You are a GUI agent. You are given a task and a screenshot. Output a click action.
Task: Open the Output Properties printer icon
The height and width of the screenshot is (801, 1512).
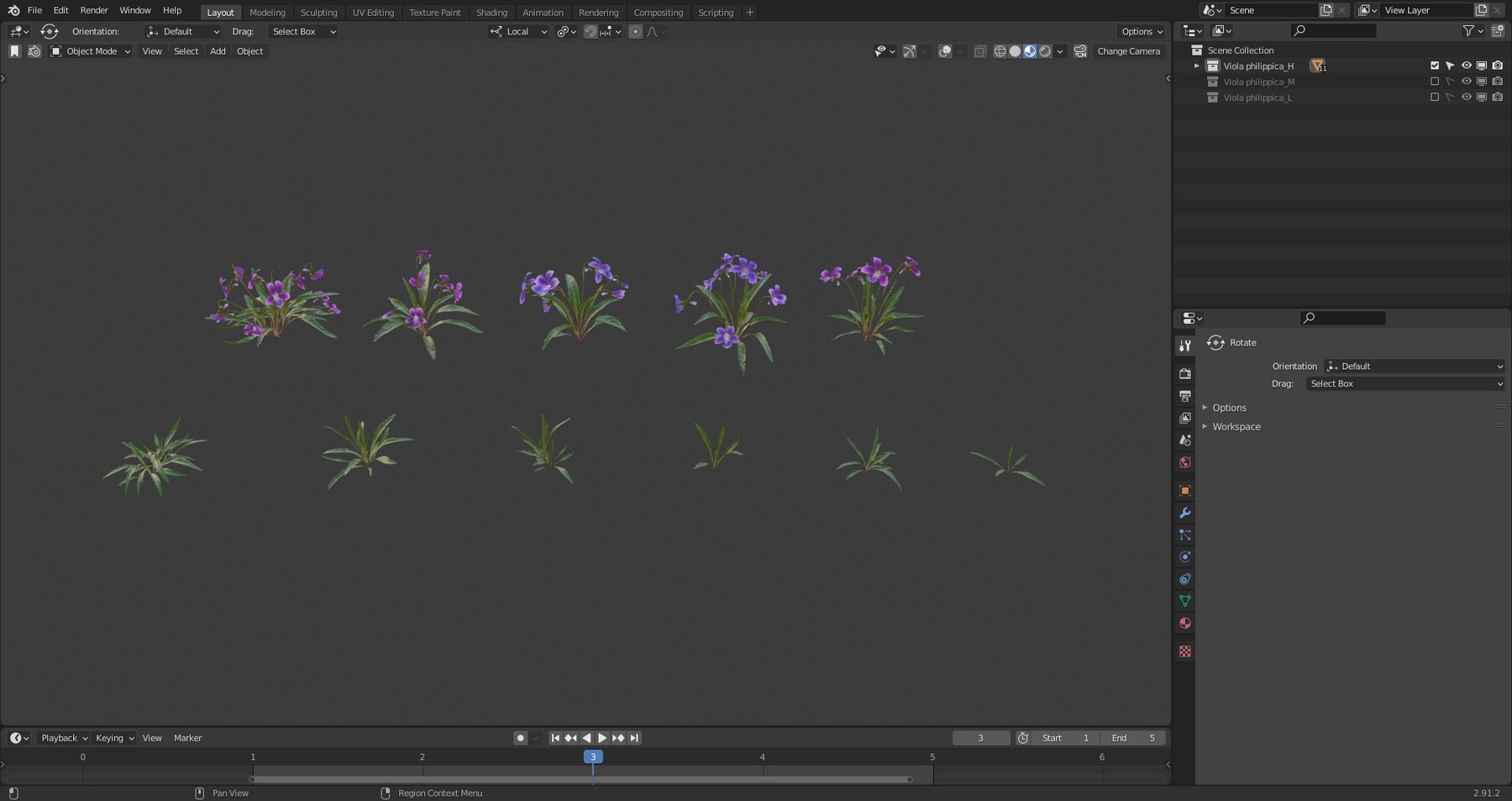[x=1184, y=396]
